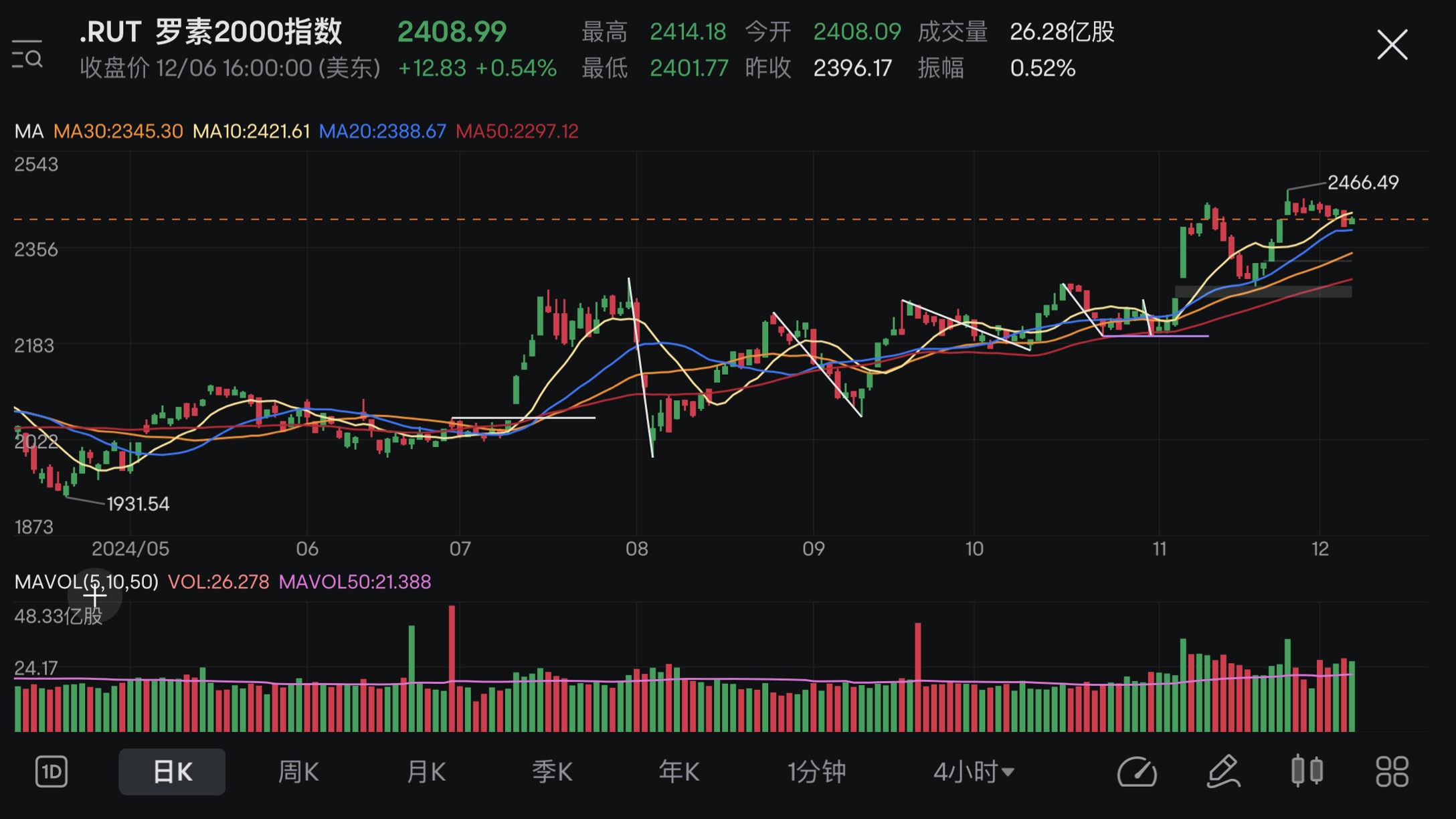Expand the 4小时 timeframe dropdown
Screen dimensions: 1456x819
coord(974,772)
